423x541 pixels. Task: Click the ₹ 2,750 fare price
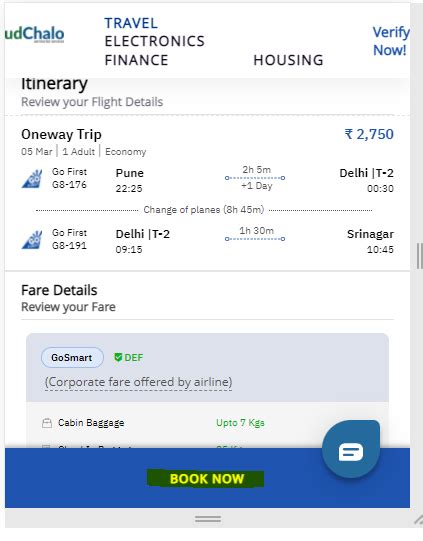click(x=369, y=134)
